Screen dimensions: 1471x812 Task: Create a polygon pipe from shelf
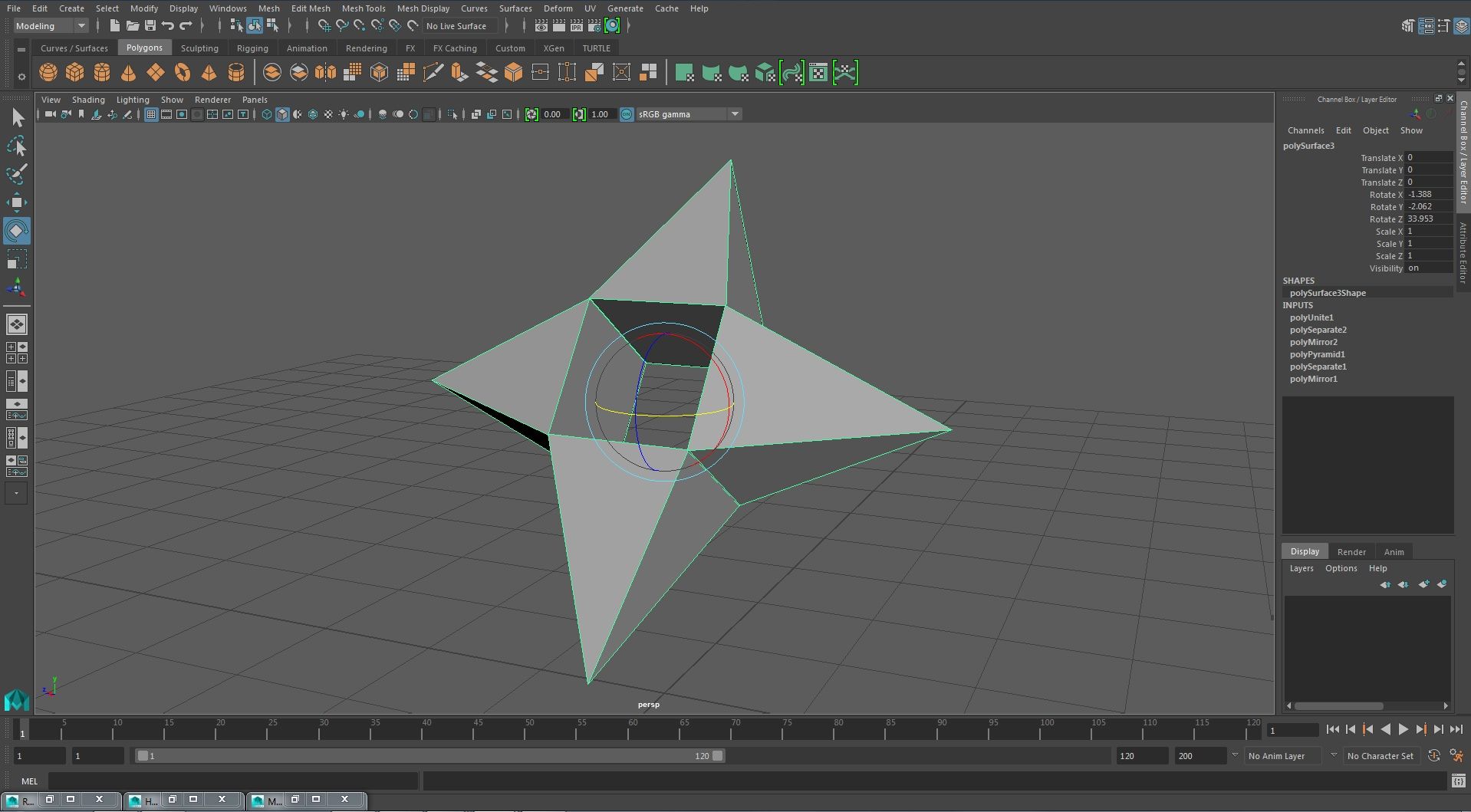coord(236,73)
